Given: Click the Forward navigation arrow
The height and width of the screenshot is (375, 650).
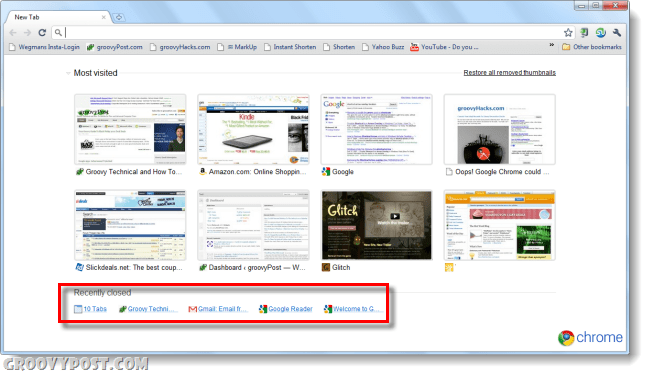Looking at the screenshot, I should tap(27, 32).
